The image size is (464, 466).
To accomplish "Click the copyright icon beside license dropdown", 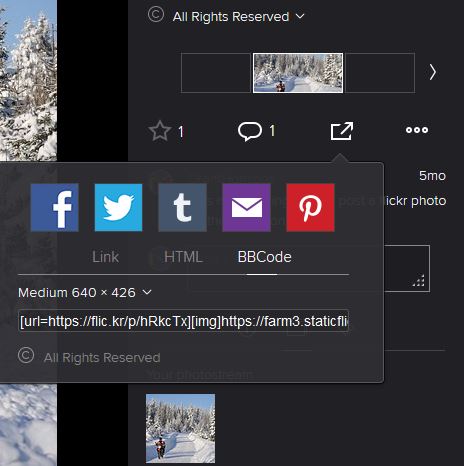I will click(156, 14).
